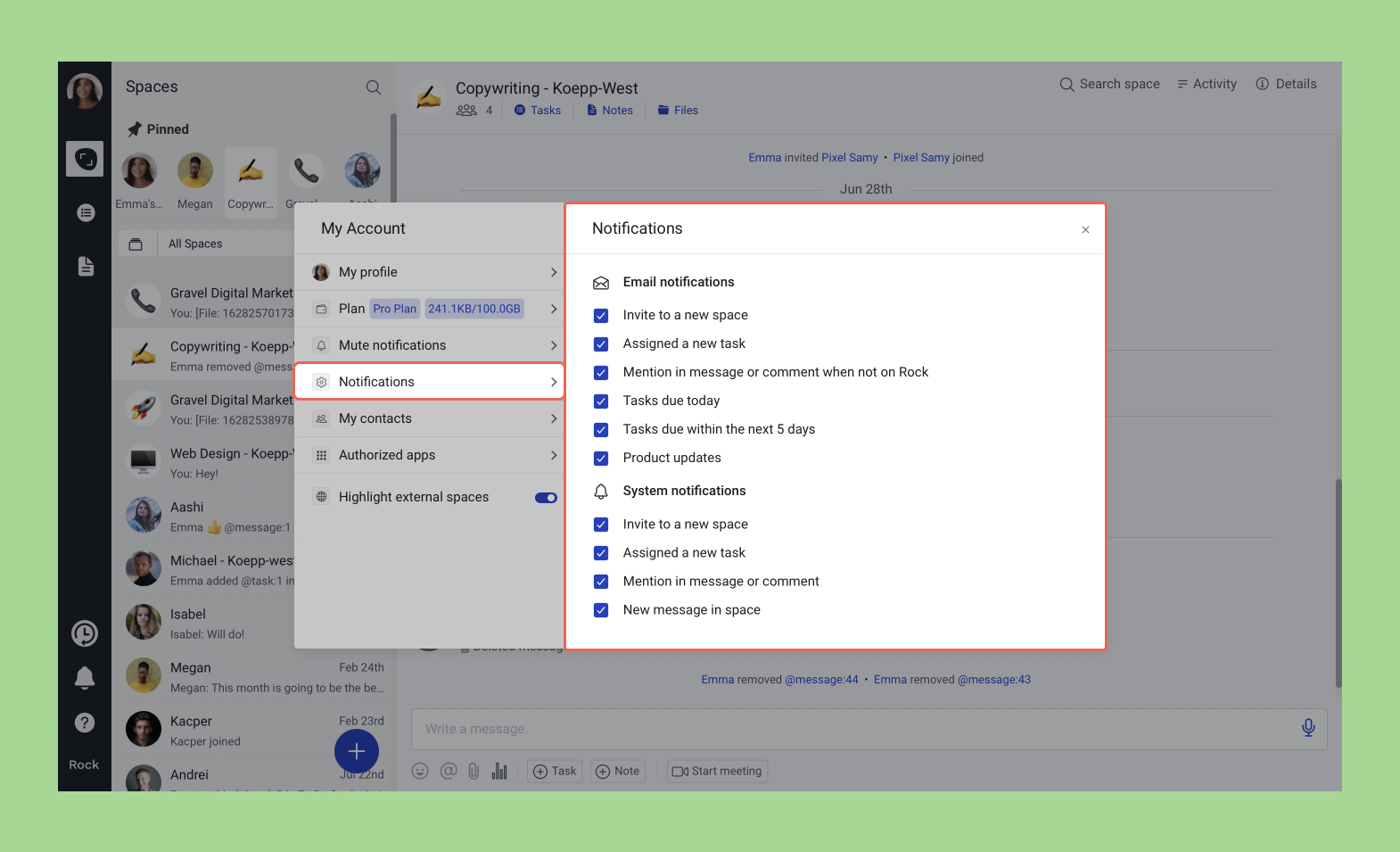Click the microphone icon in message box
1400x852 pixels.
1308,728
